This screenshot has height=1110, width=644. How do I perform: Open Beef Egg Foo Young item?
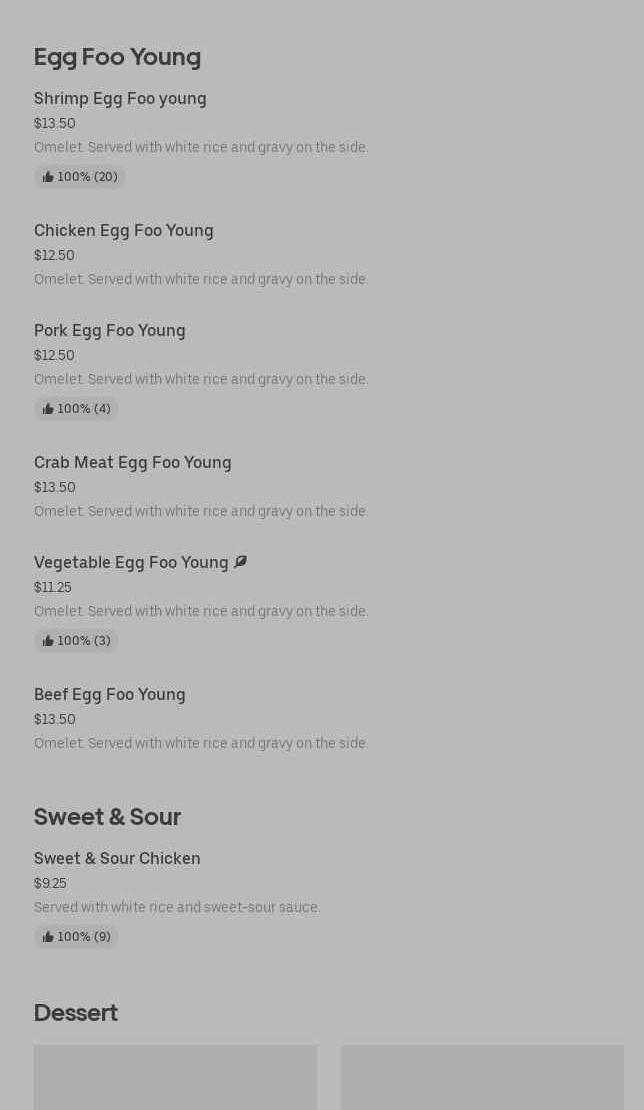point(110,694)
